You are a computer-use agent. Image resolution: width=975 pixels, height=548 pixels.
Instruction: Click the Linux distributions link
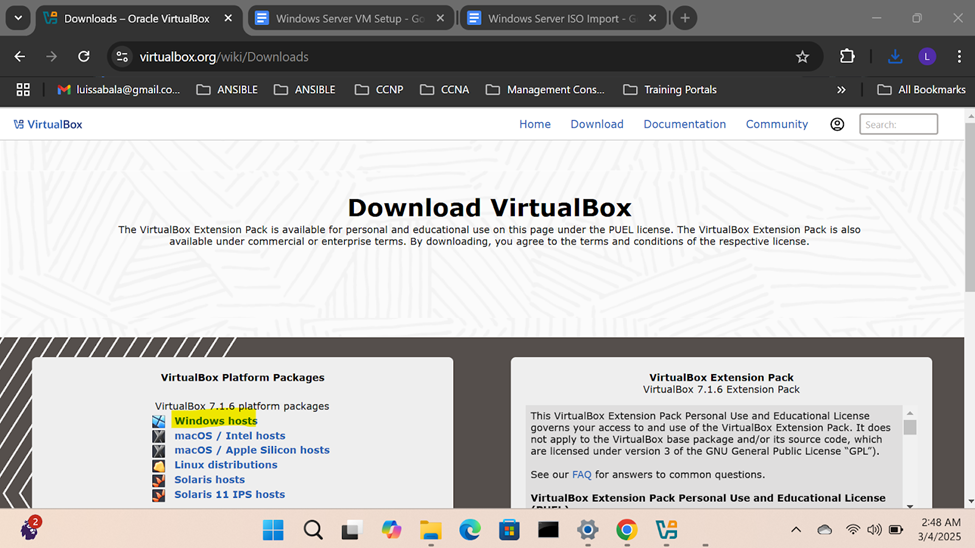coord(226,465)
